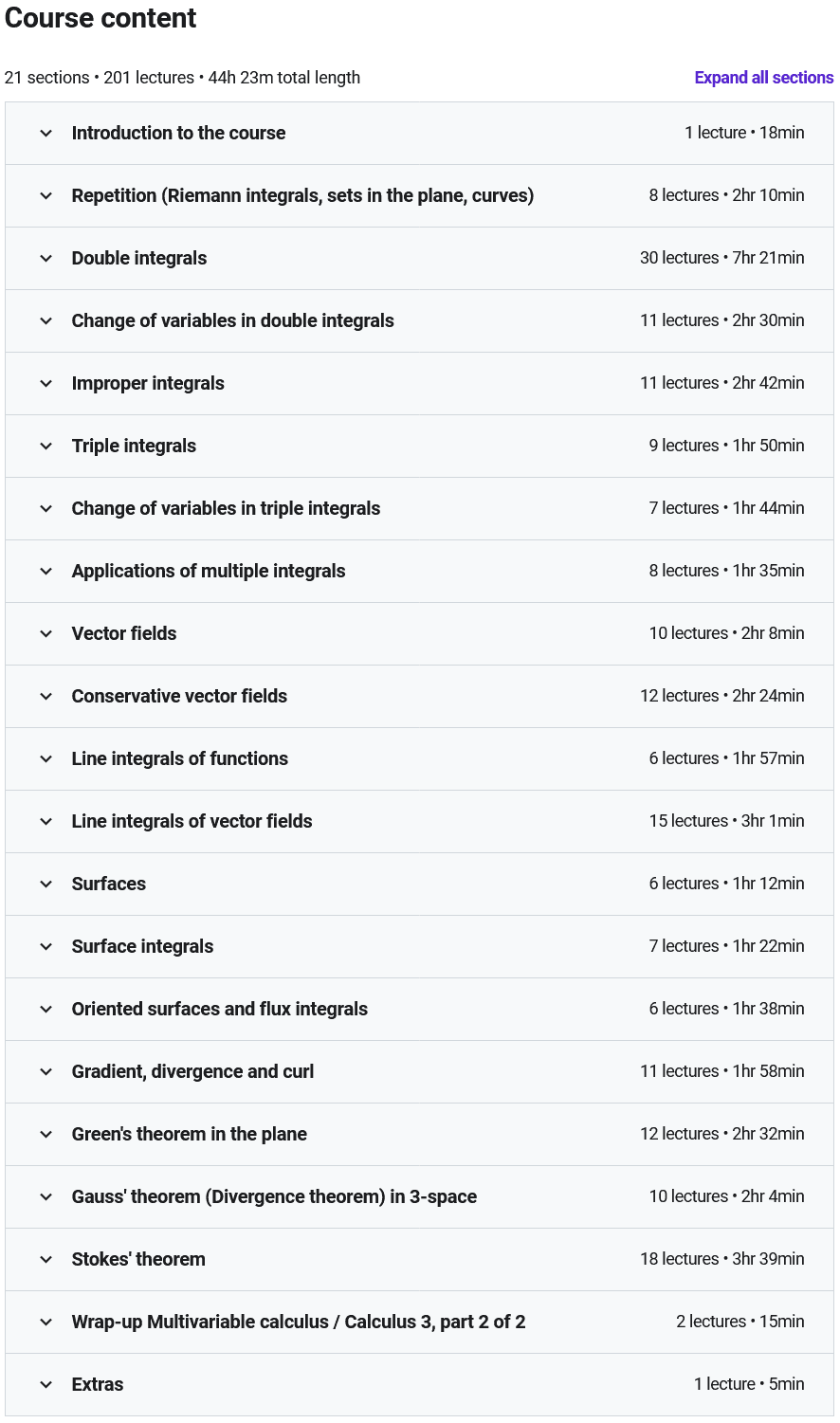This screenshot has width=840, height=1423.
Task: Click chevron beside Extras section
Action: 46,1385
